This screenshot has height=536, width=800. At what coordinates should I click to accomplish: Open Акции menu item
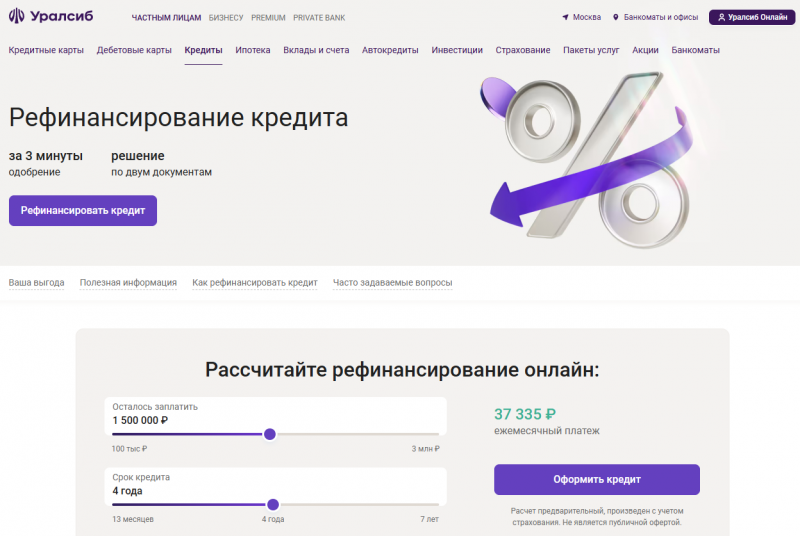tap(645, 50)
